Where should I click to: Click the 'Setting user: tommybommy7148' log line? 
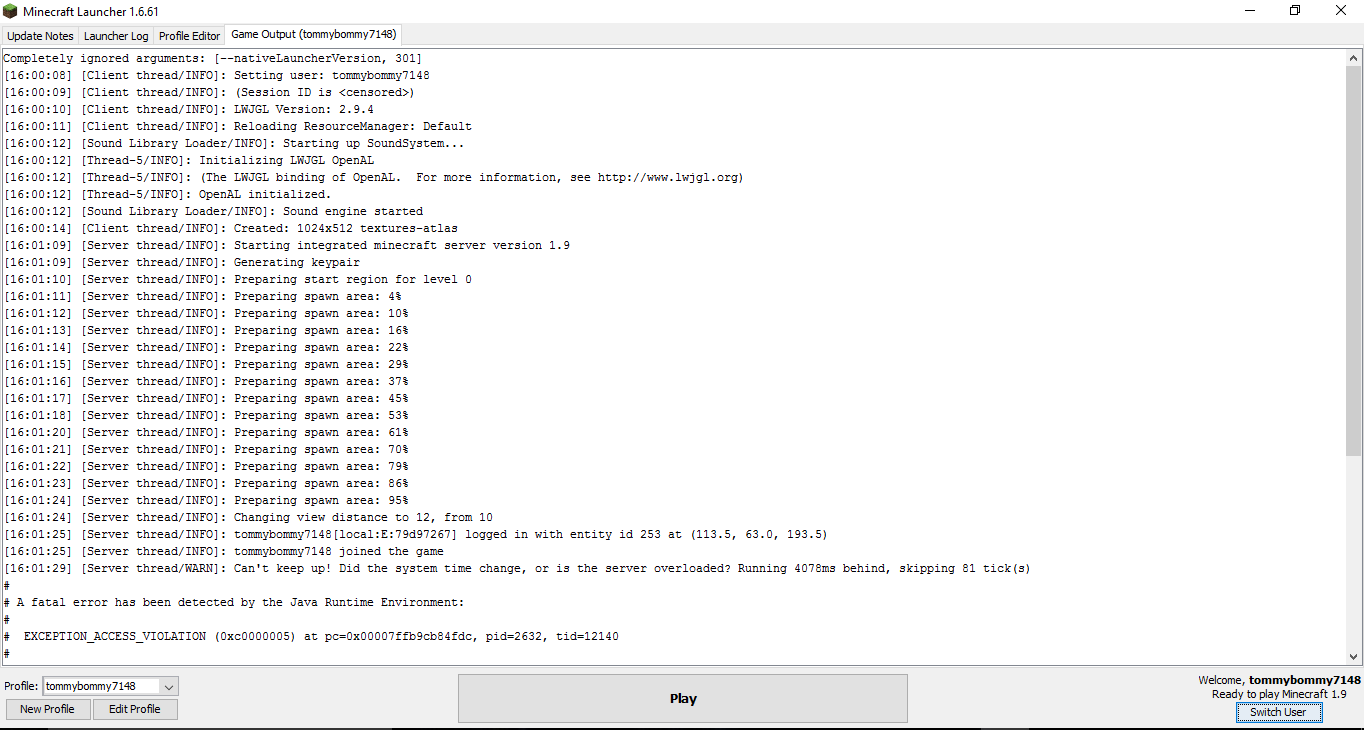pyautogui.click(x=217, y=75)
